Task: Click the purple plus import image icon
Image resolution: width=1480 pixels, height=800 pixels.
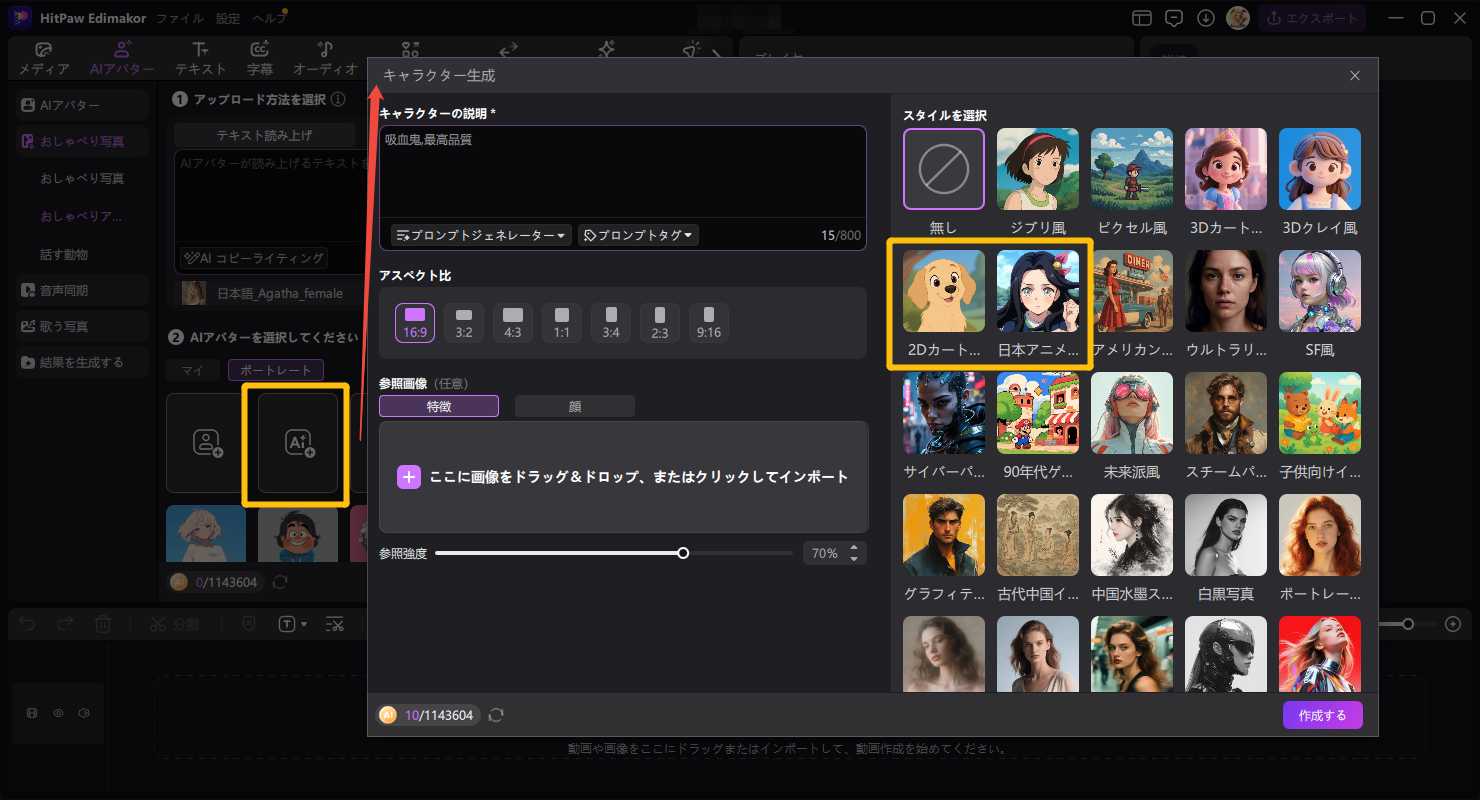Action: (409, 477)
